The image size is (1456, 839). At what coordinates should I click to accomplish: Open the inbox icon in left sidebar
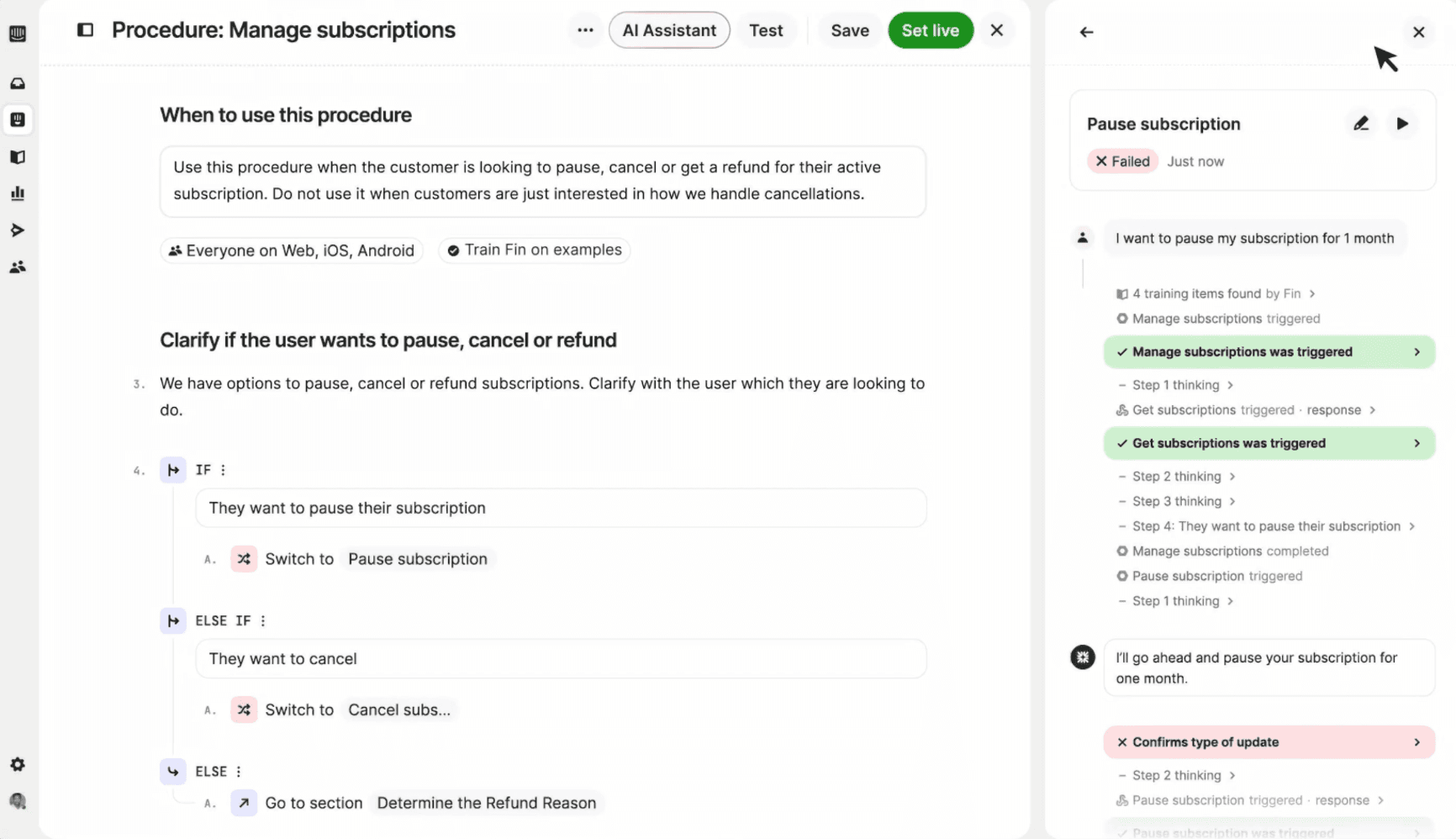(x=18, y=83)
